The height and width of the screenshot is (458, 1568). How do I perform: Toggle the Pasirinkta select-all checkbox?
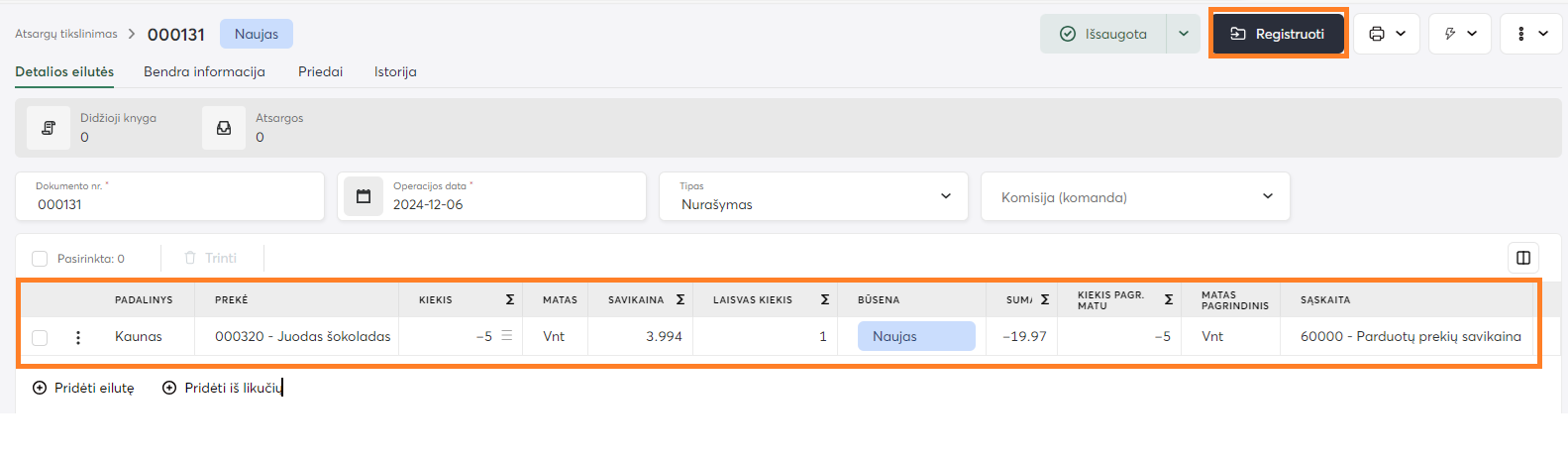click(40, 259)
